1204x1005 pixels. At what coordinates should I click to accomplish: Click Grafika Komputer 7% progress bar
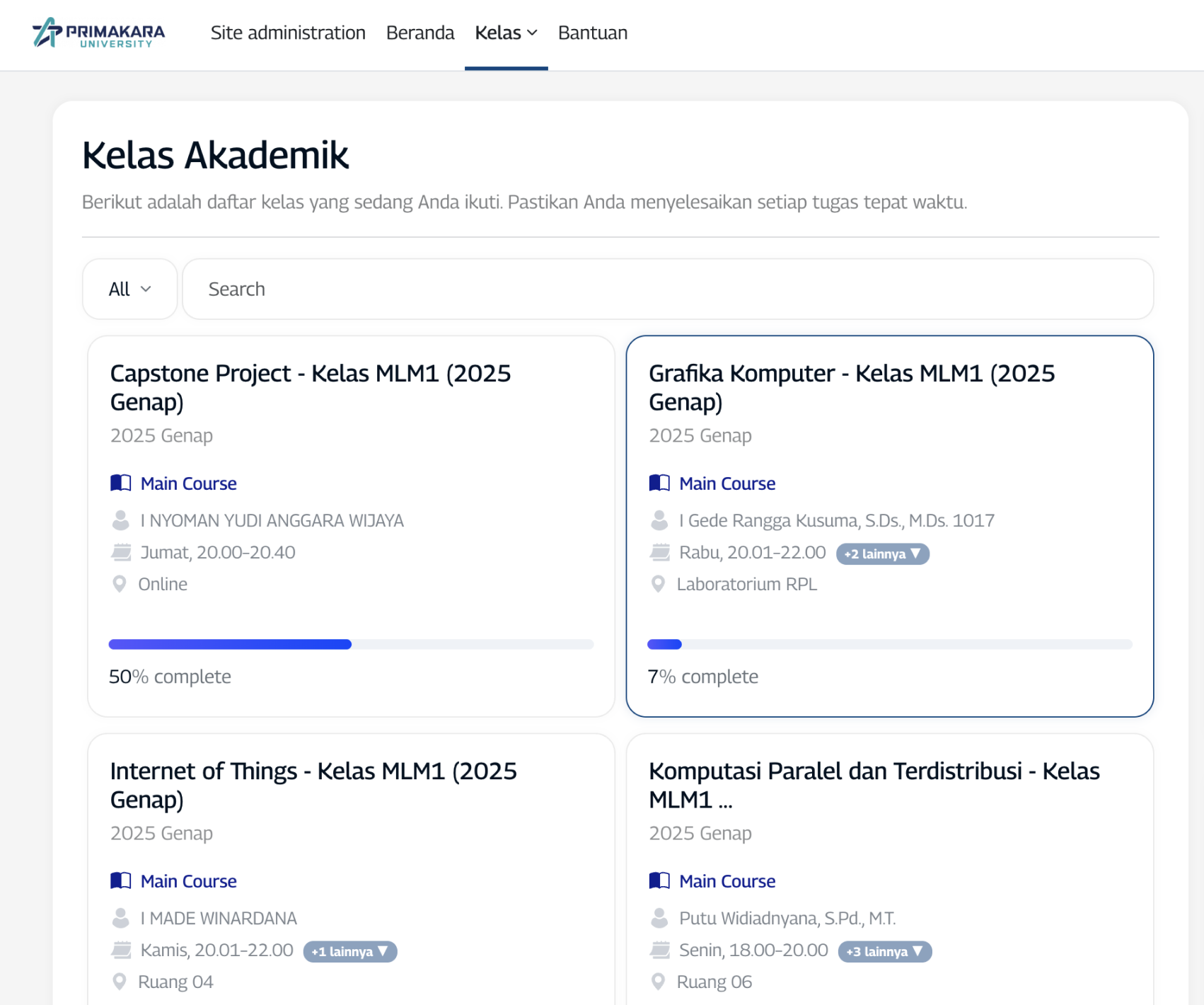[x=890, y=644]
